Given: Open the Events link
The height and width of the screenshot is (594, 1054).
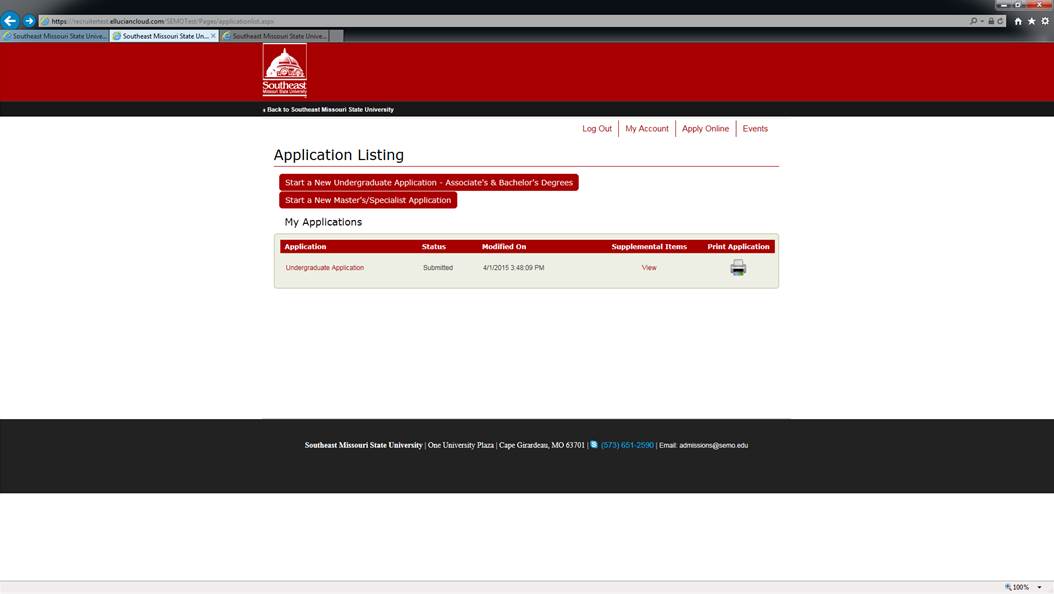Looking at the screenshot, I should click(755, 128).
